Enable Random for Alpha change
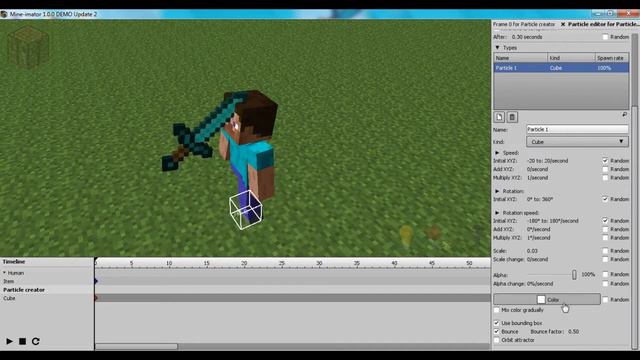Screen dimensions: 640x360 coord(605,284)
